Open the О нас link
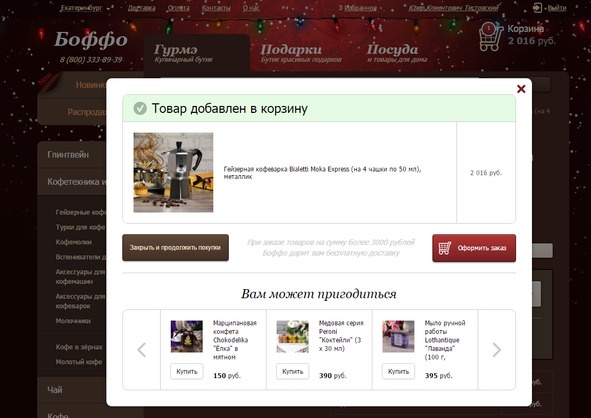The image size is (591, 418). point(251,8)
